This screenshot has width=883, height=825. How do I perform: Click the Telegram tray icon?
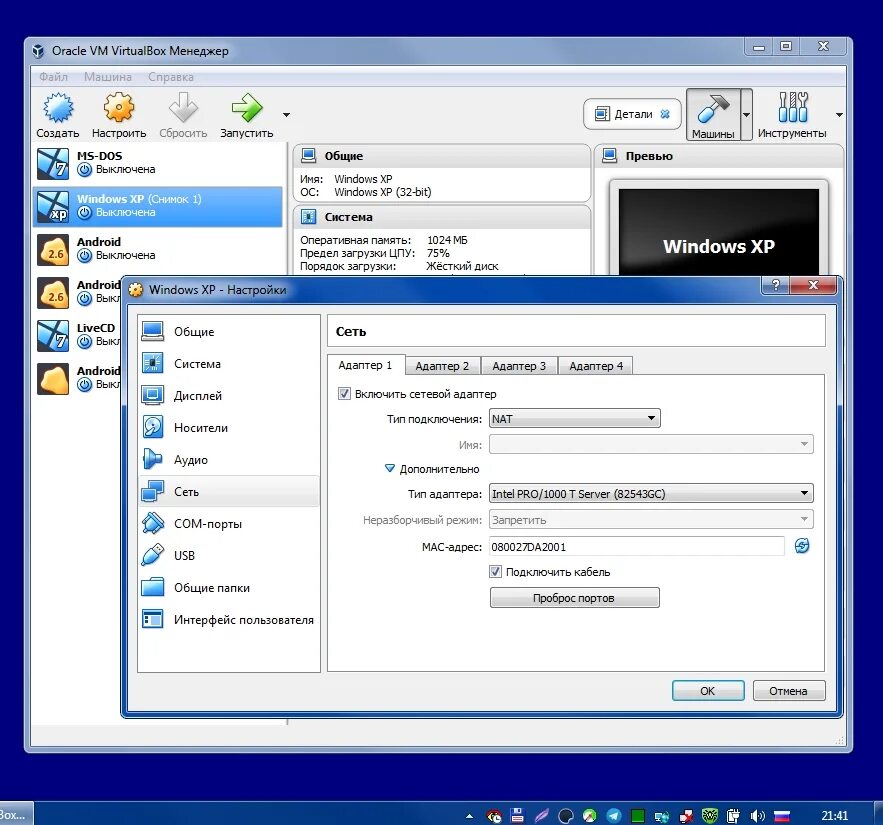tap(614, 815)
